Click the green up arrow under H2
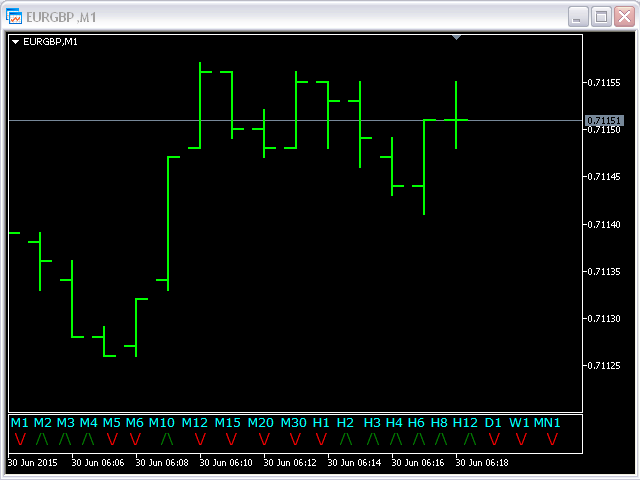 346,440
